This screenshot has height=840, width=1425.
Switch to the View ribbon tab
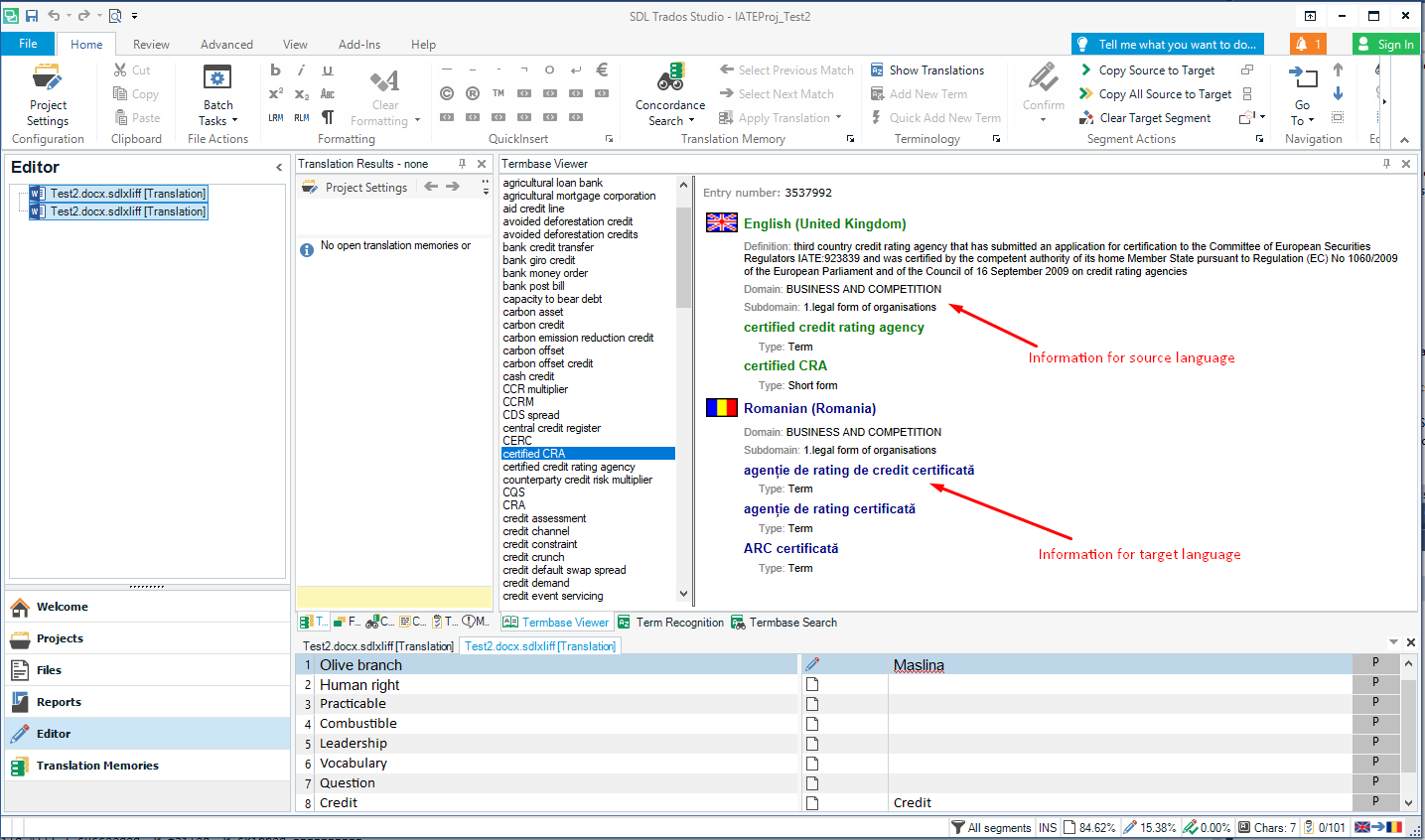(295, 45)
